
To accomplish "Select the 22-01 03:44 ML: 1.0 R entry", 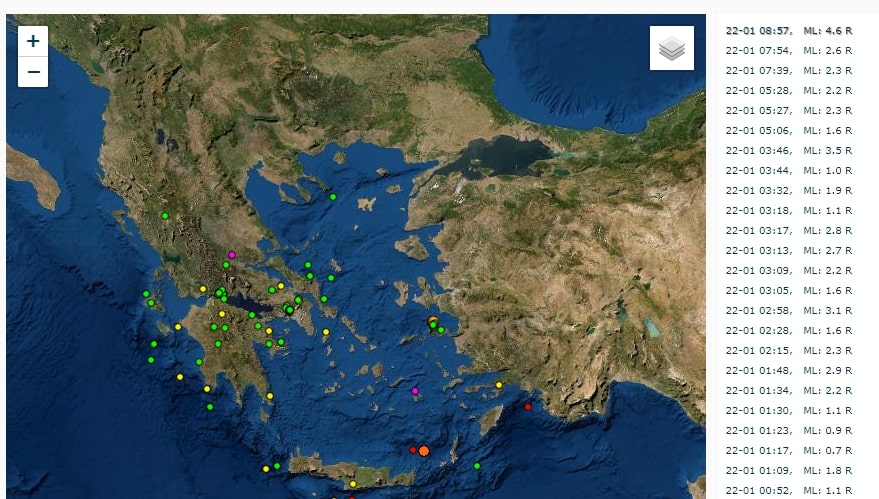I will [x=789, y=170].
